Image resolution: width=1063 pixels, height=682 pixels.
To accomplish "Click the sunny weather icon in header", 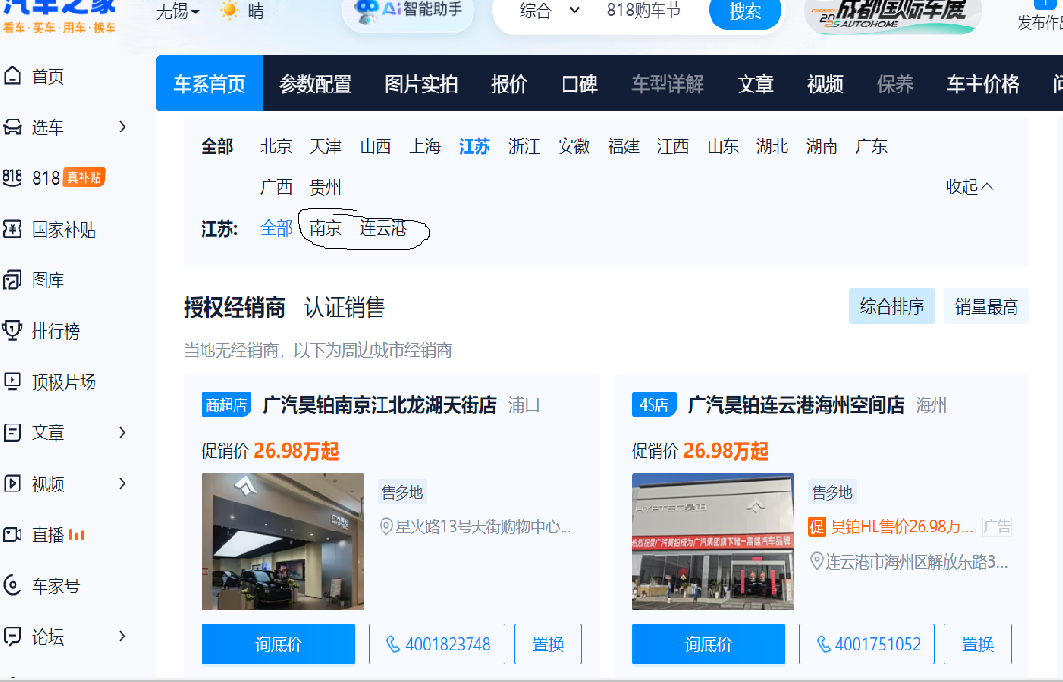I will click(229, 10).
